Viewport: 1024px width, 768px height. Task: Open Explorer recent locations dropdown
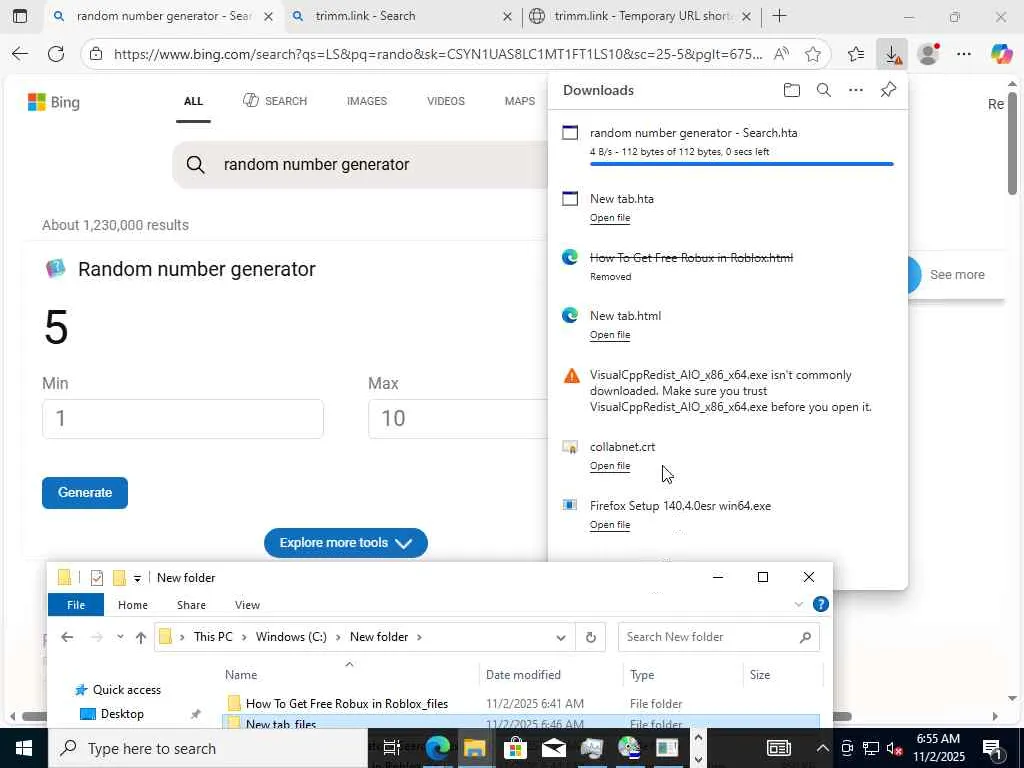click(120, 637)
